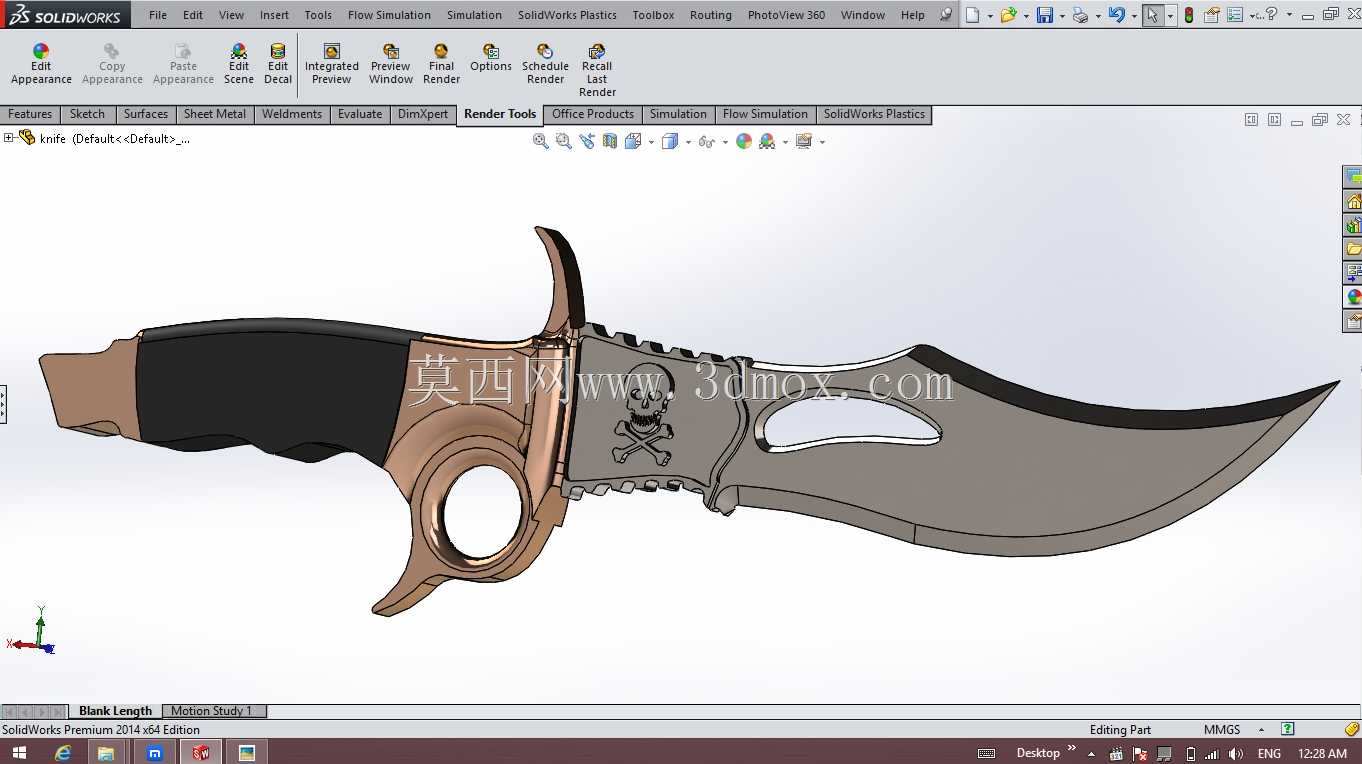Open Internet Explorer from taskbar
Screen dimensions: 1362x764
[63, 752]
